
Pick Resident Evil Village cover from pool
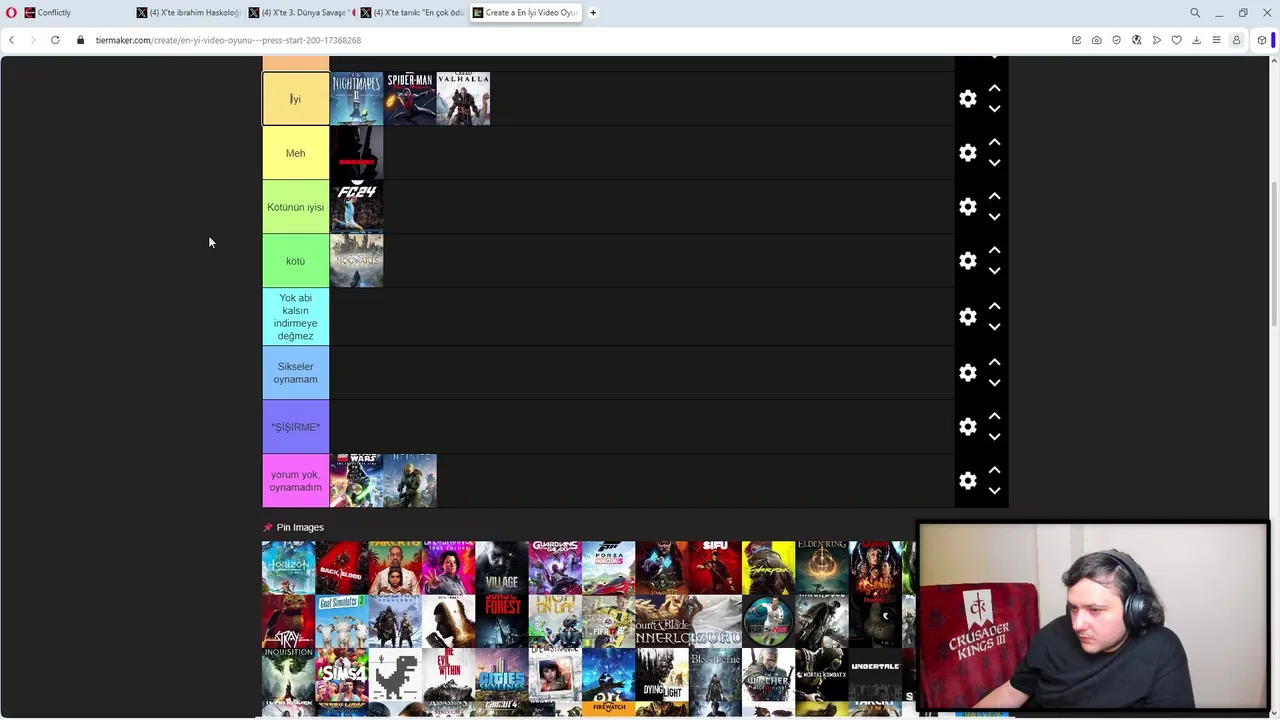(x=502, y=567)
